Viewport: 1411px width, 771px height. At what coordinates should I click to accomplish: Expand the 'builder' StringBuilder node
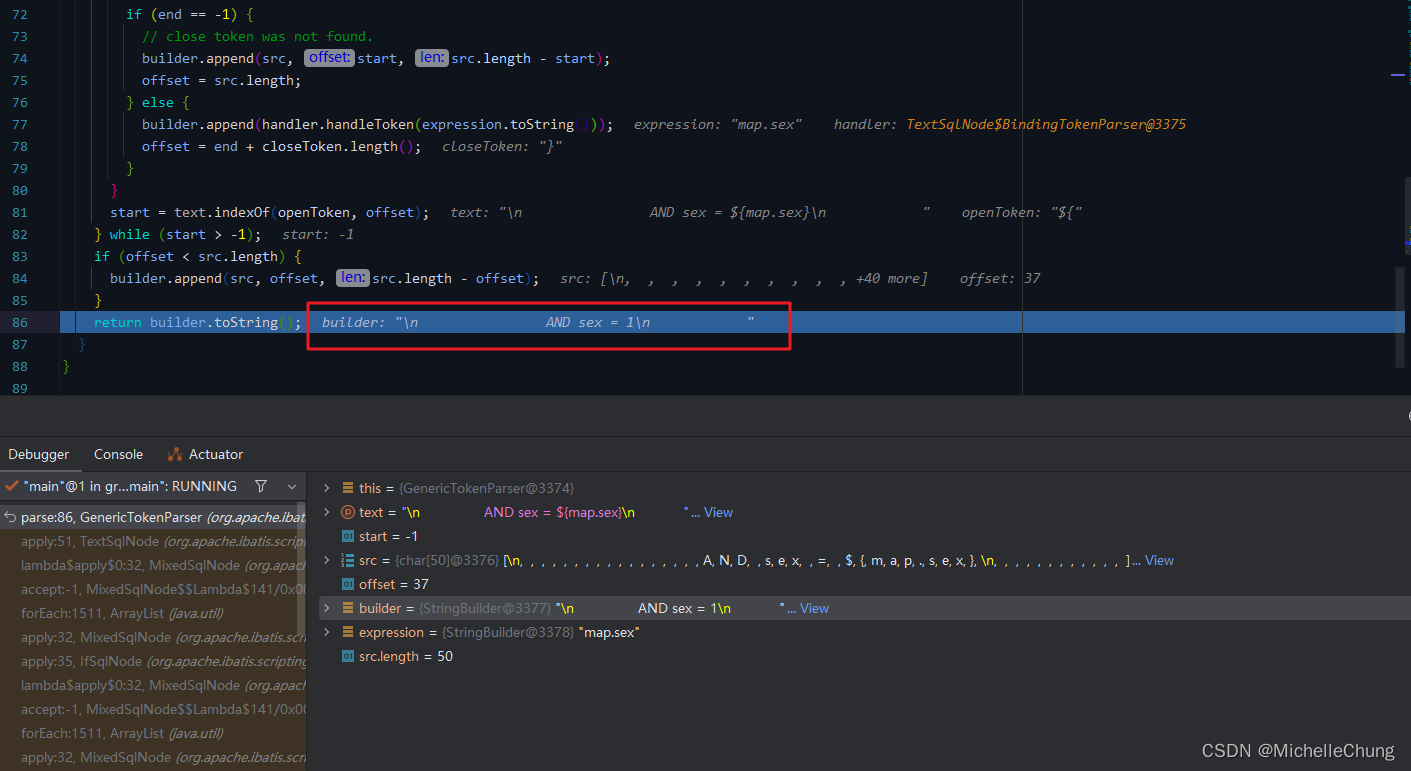(x=326, y=608)
